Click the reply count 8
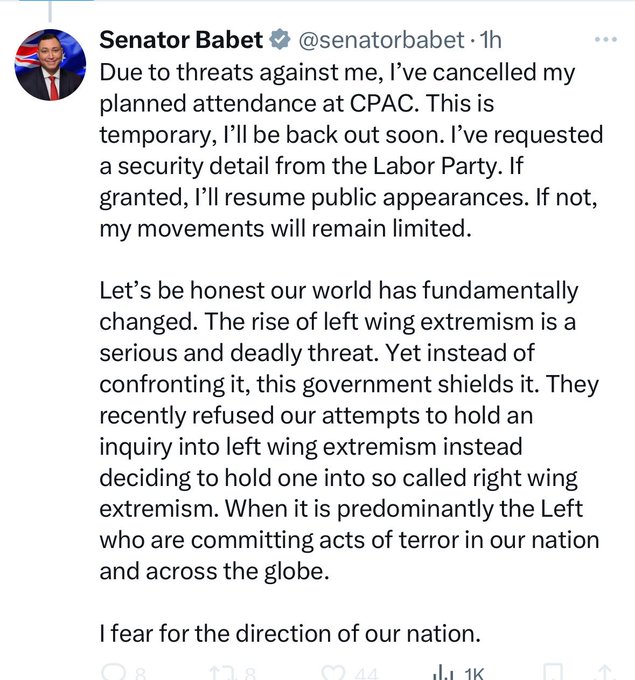This screenshot has height=680, width=635. [140, 674]
